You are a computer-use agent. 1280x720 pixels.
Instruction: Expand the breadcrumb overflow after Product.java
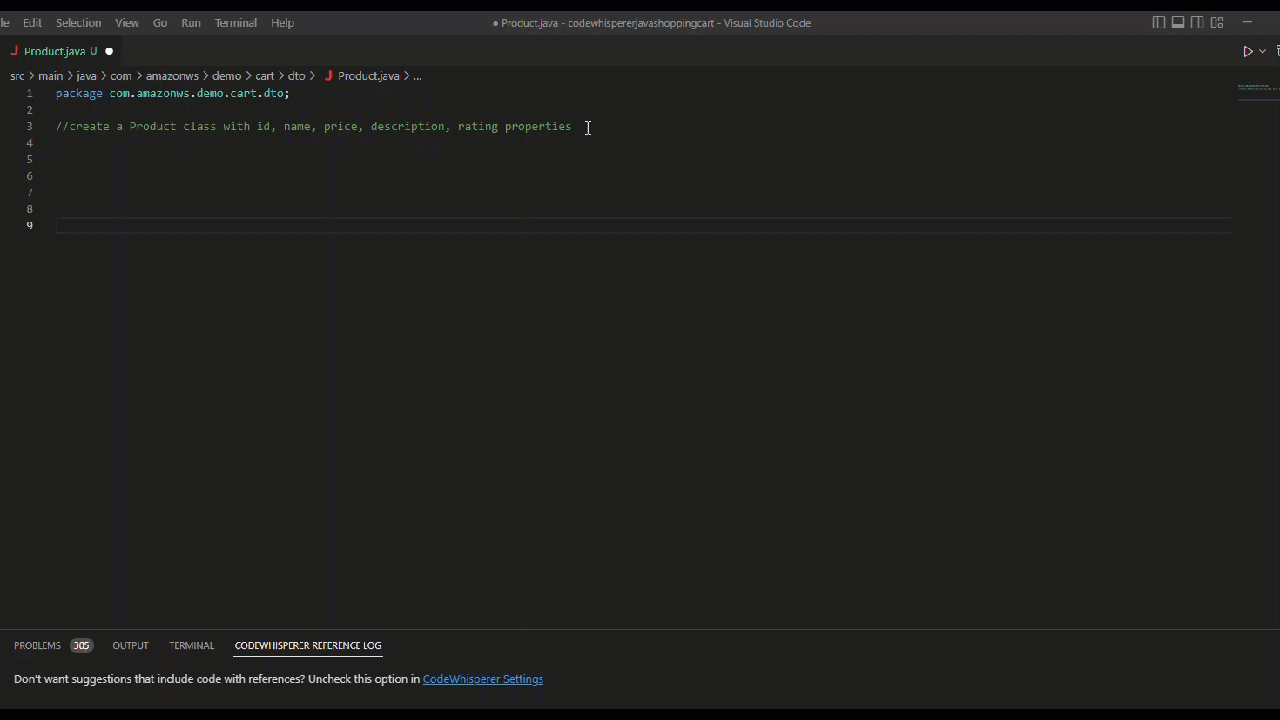(x=417, y=75)
